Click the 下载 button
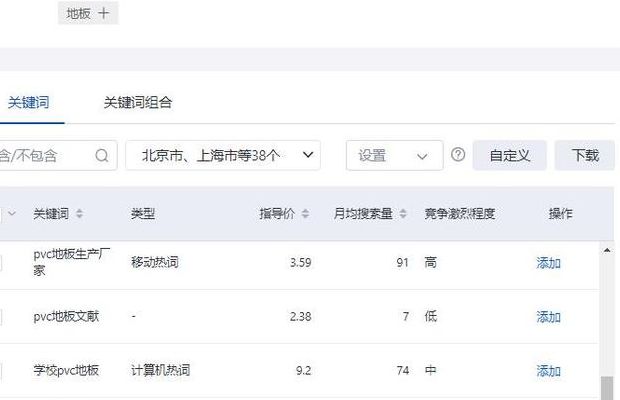620x400 pixels. [x=585, y=155]
